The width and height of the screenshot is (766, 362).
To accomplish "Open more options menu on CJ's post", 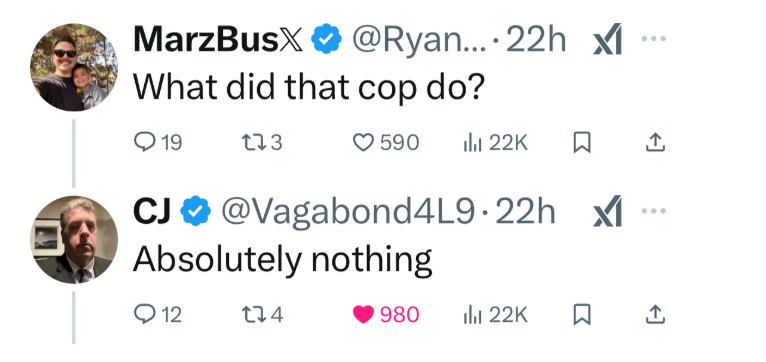I will click(x=653, y=211).
